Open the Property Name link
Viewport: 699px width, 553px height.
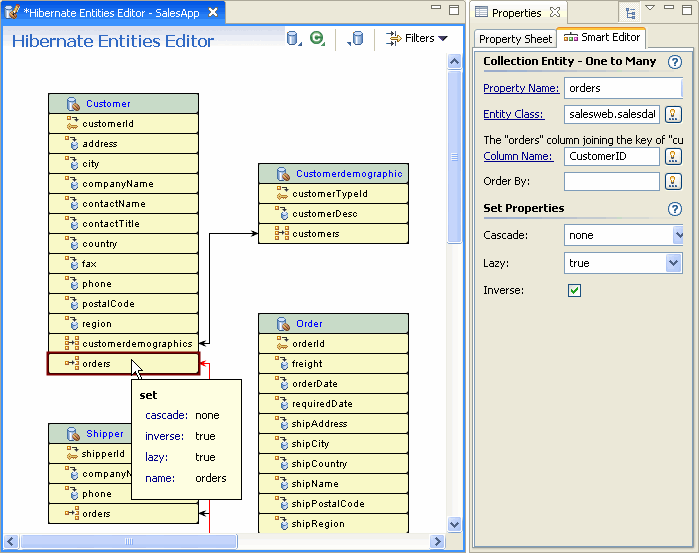pos(521,88)
